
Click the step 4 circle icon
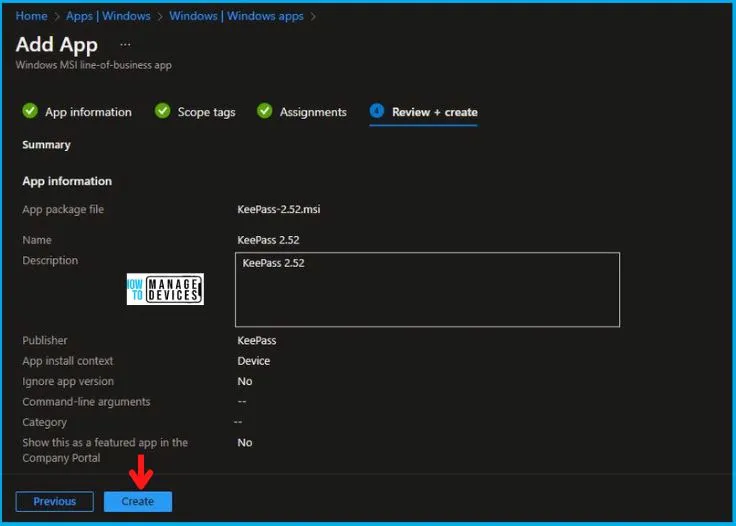(377, 111)
